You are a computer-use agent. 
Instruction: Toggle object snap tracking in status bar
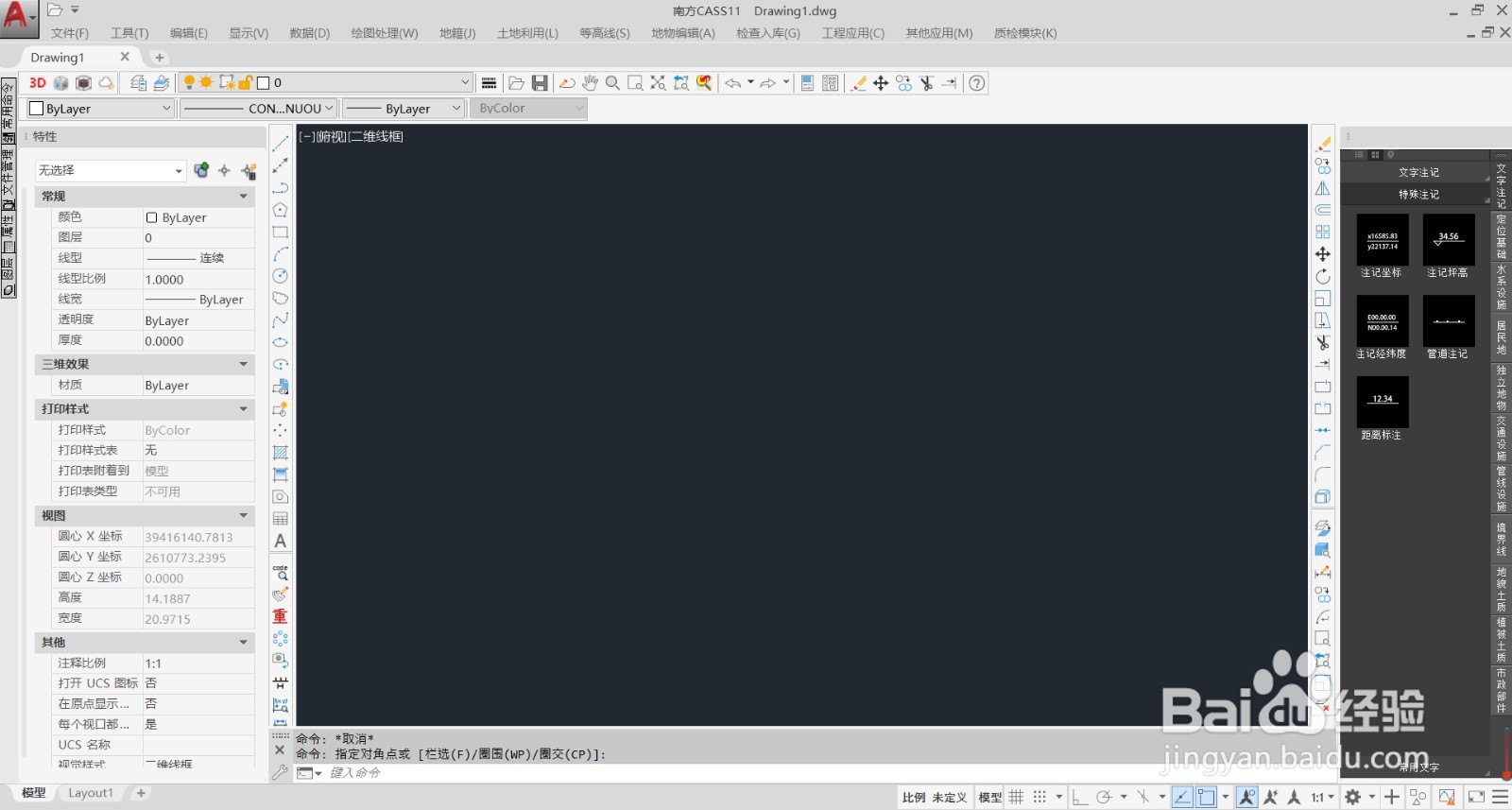coord(1182,798)
